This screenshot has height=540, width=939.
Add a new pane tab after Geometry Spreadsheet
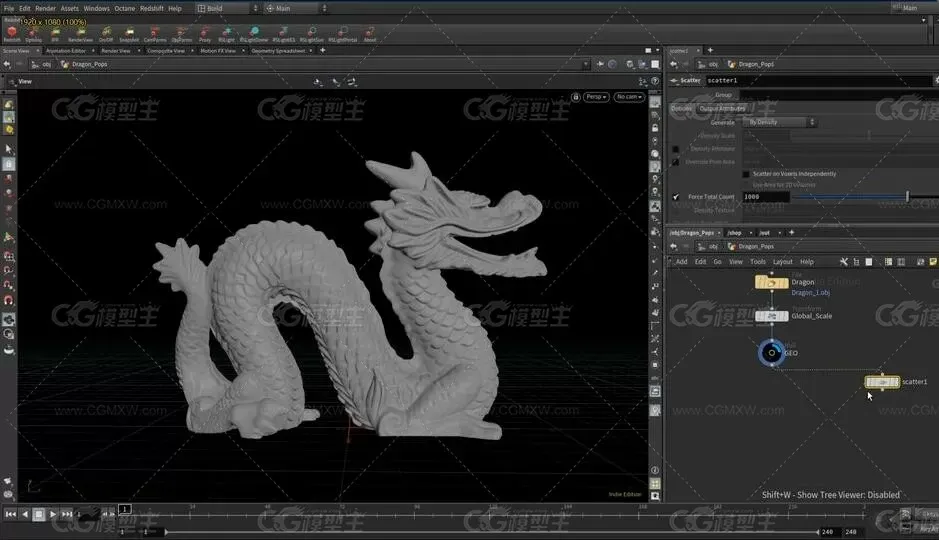click(x=323, y=51)
